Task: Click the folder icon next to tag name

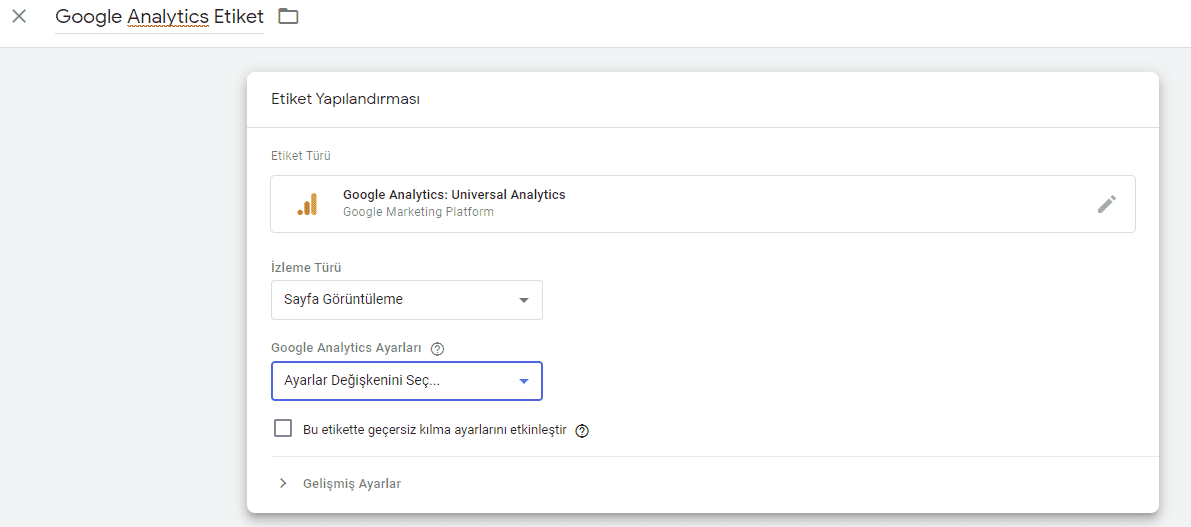Action: click(288, 16)
